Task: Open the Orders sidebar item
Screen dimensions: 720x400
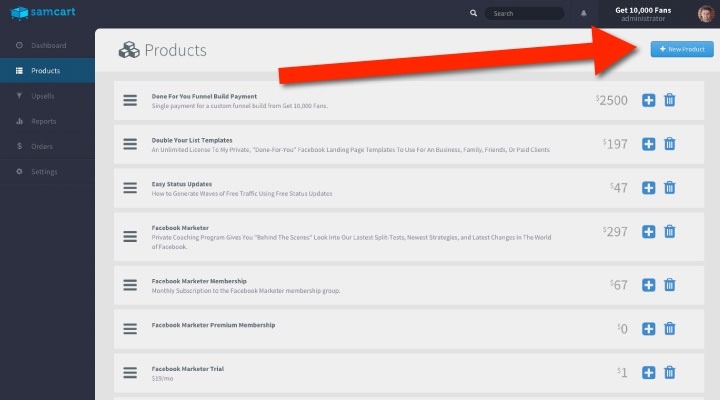Action: 47,146
